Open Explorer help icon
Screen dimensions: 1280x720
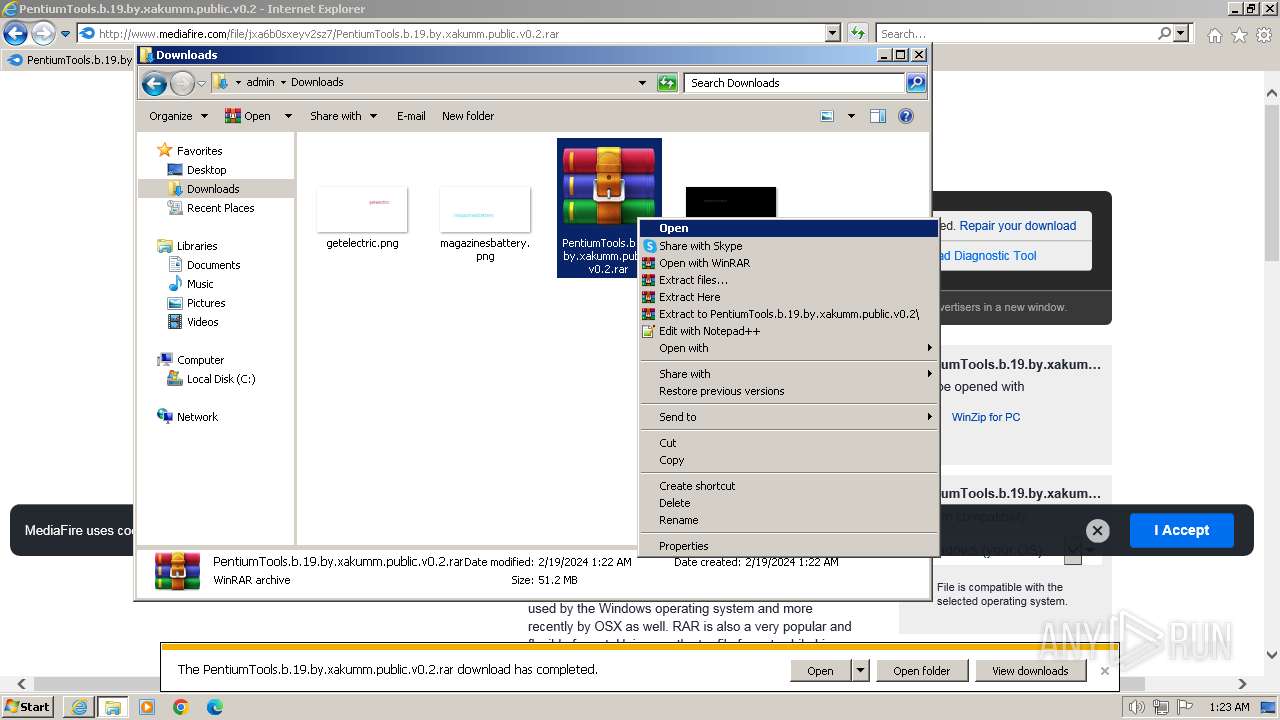point(906,116)
